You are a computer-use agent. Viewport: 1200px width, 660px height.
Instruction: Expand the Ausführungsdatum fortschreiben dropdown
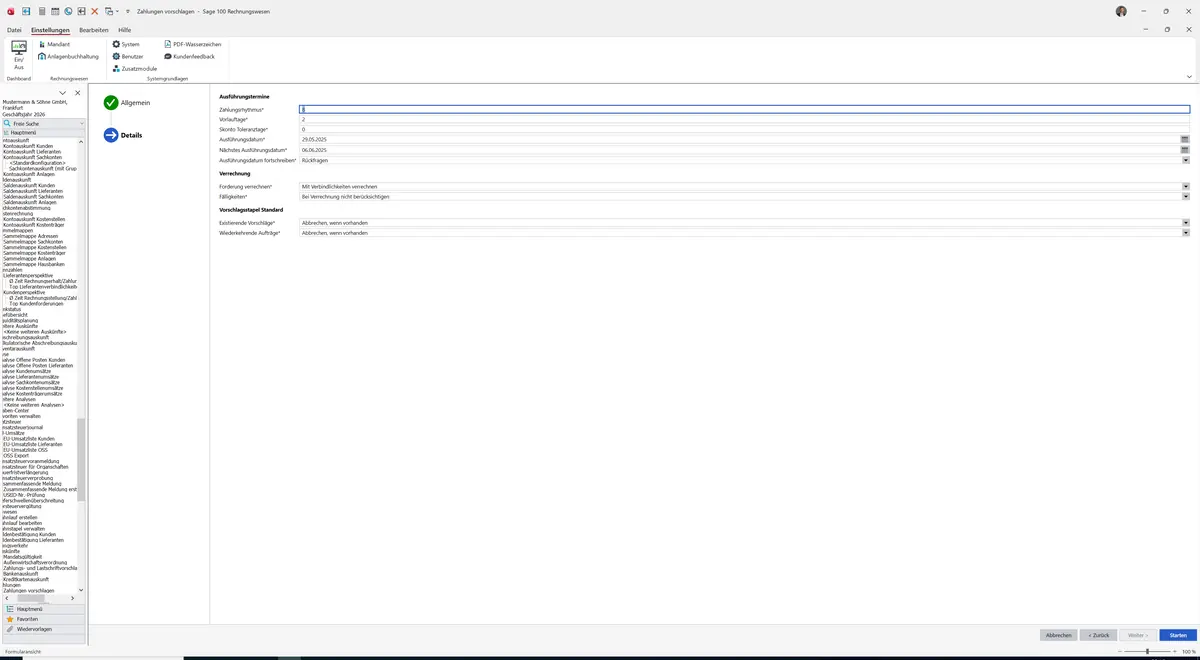click(1185, 160)
